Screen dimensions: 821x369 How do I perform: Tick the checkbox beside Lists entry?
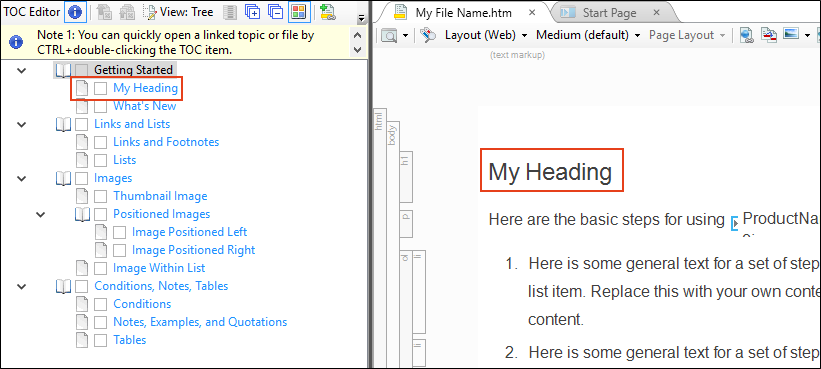pyautogui.click(x=100, y=160)
